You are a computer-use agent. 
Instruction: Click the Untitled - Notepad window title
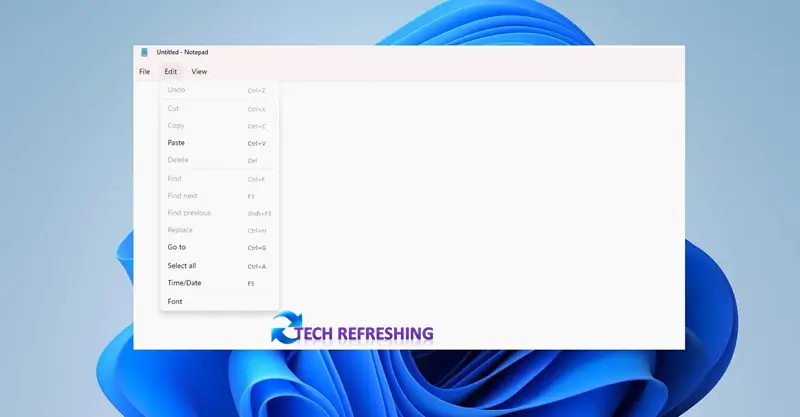point(182,52)
